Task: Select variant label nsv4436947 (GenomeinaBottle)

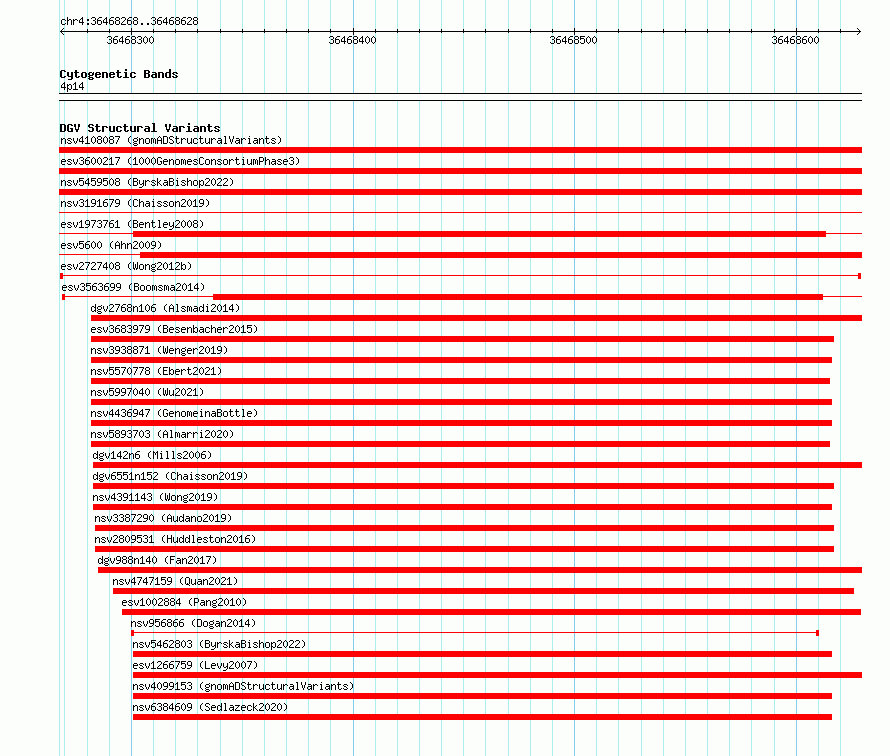Action: [x=174, y=413]
